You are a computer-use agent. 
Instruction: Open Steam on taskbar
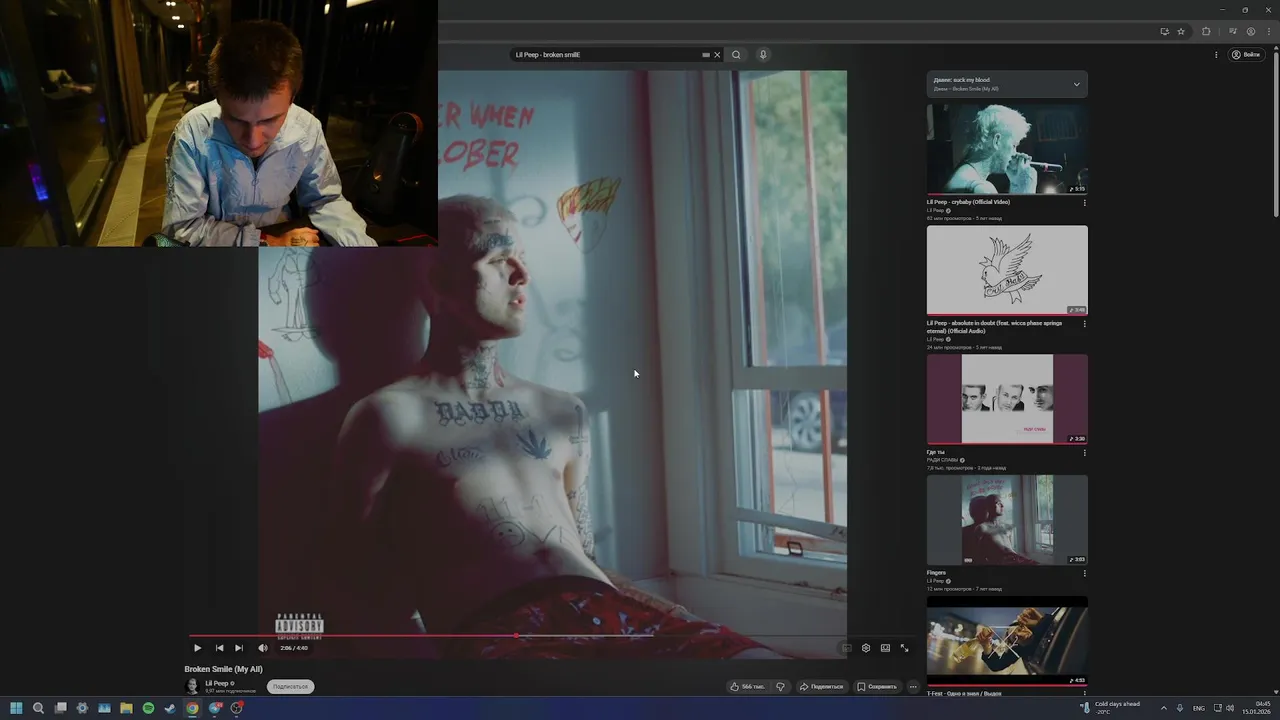pos(170,708)
